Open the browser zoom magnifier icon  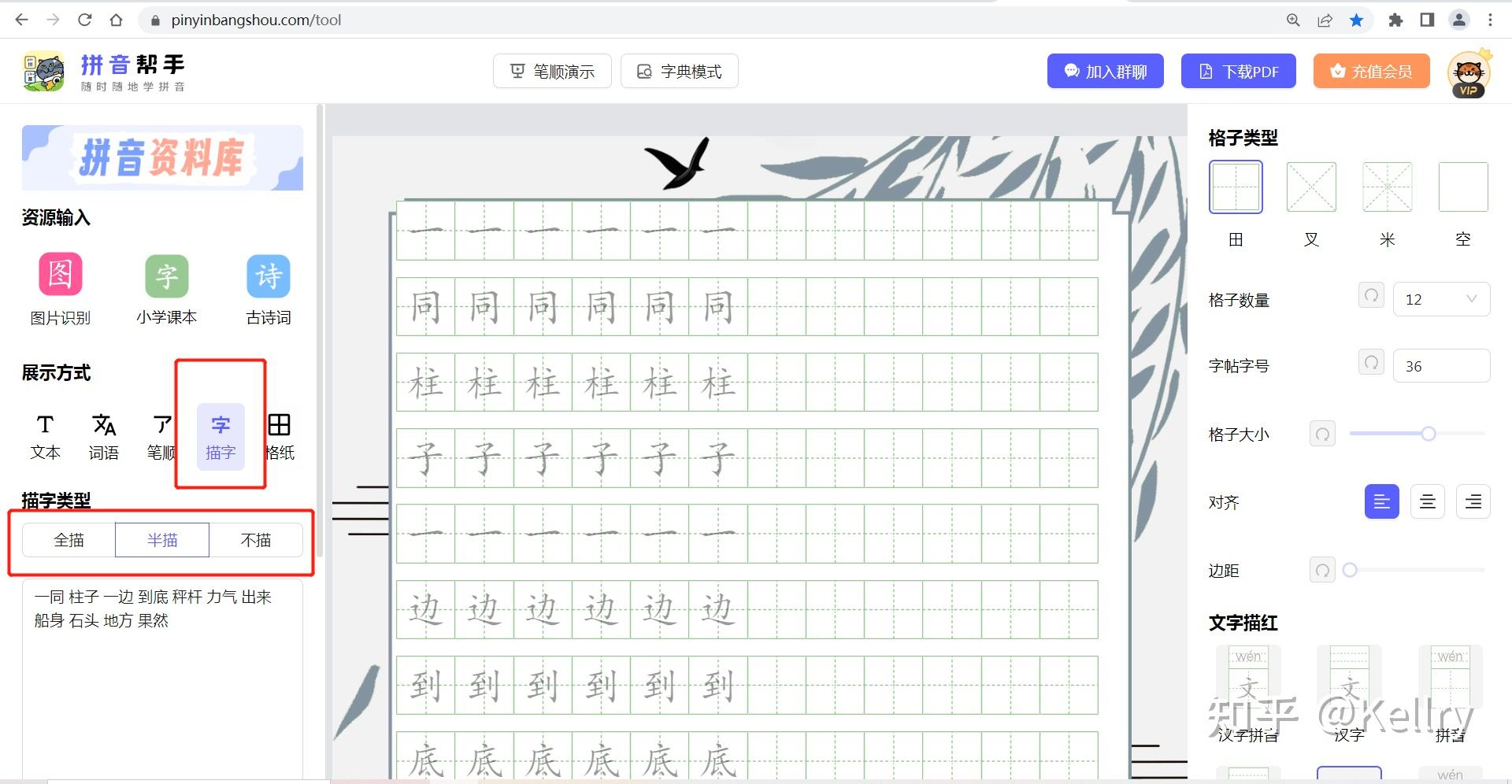(x=1293, y=20)
